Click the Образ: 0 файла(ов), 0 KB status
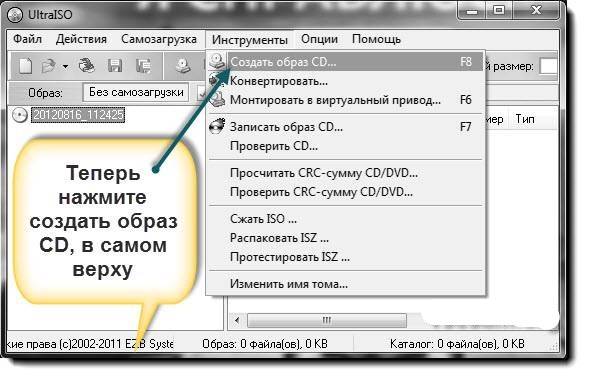Viewport: 597px width, 388px height. [265, 344]
